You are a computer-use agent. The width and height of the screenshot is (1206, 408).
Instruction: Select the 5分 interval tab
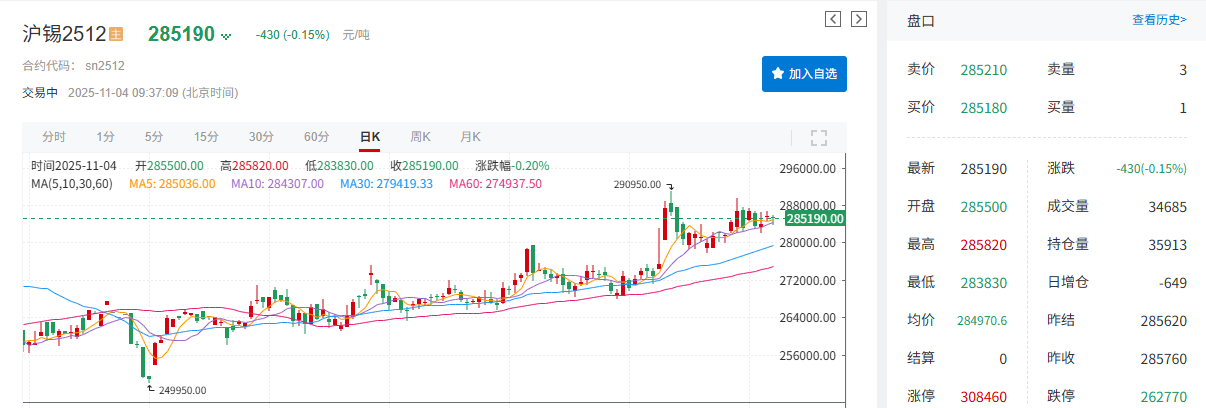pyautogui.click(x=153, y=137)
